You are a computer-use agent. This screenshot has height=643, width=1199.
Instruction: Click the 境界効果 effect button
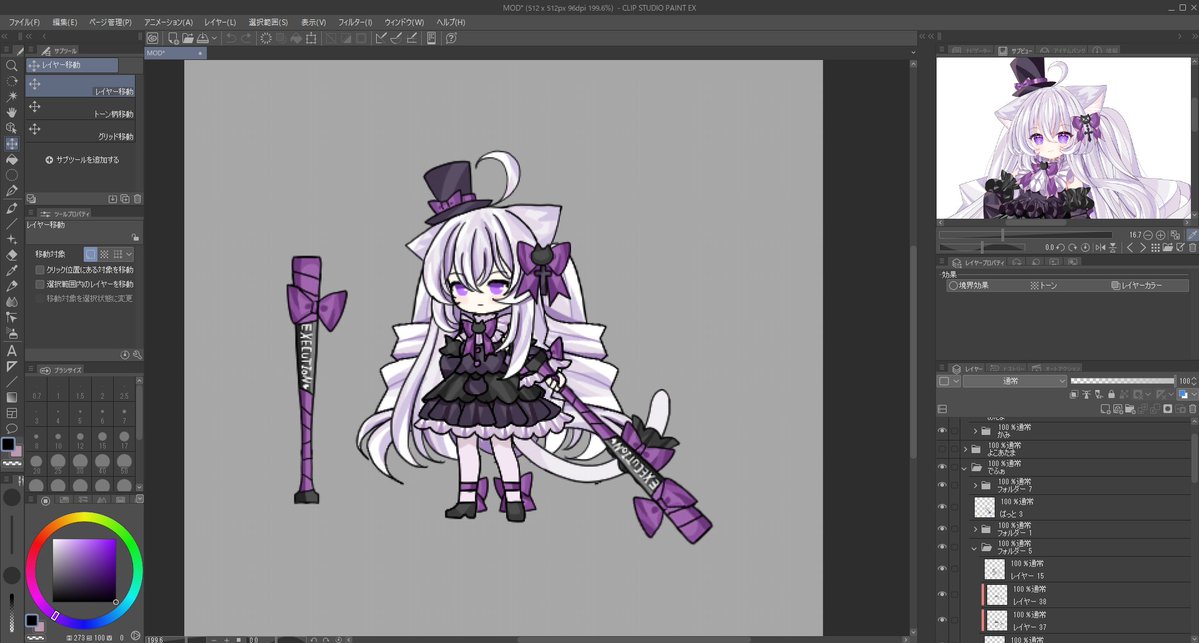pyautogui.click(x=969, y=285)
